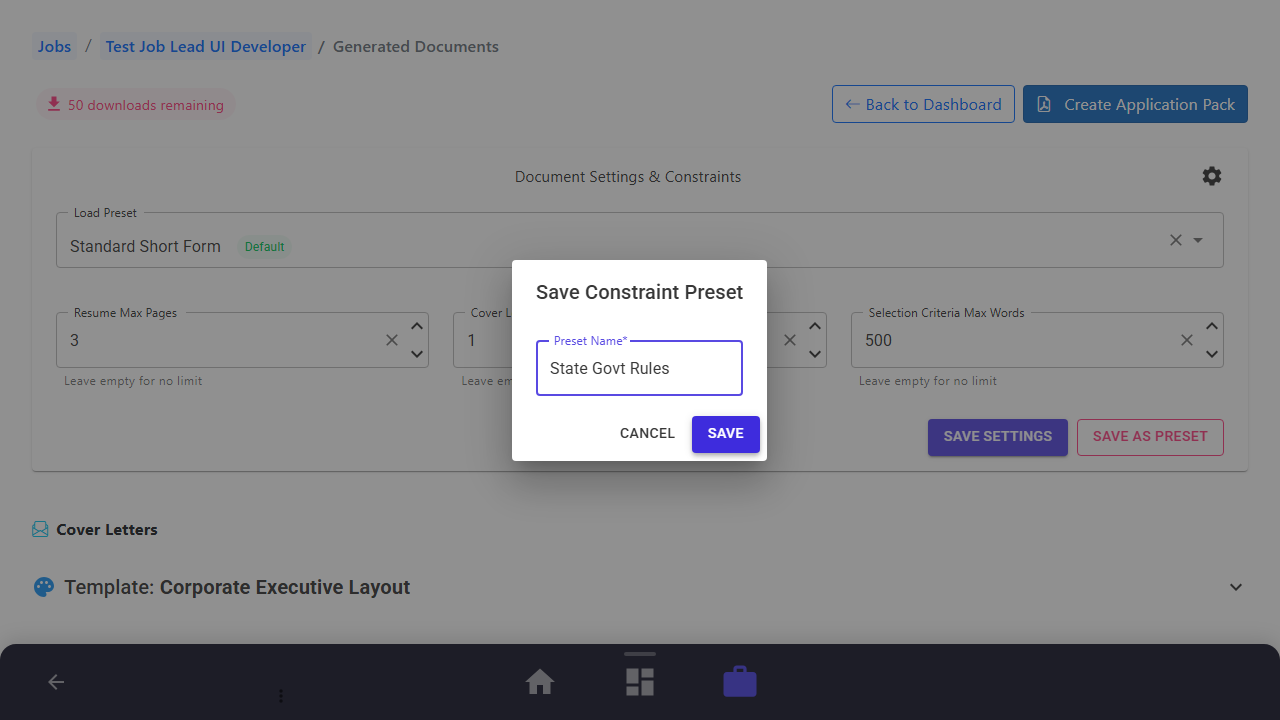Decrease Resume Max Pages with down arrow
This screenshot has height=720, width=1280.
point(417,354)
